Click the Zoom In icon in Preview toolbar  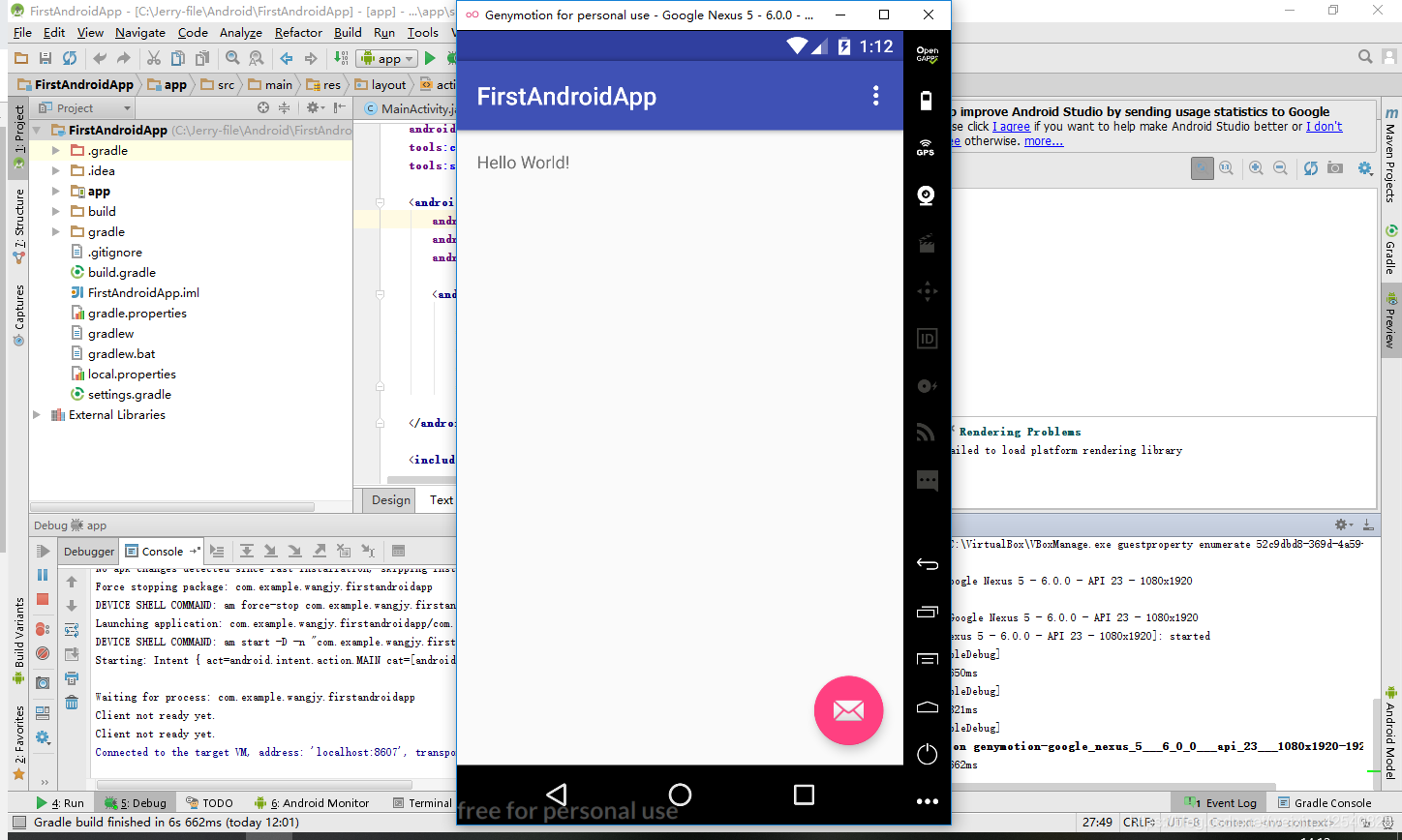(1256, 168)
